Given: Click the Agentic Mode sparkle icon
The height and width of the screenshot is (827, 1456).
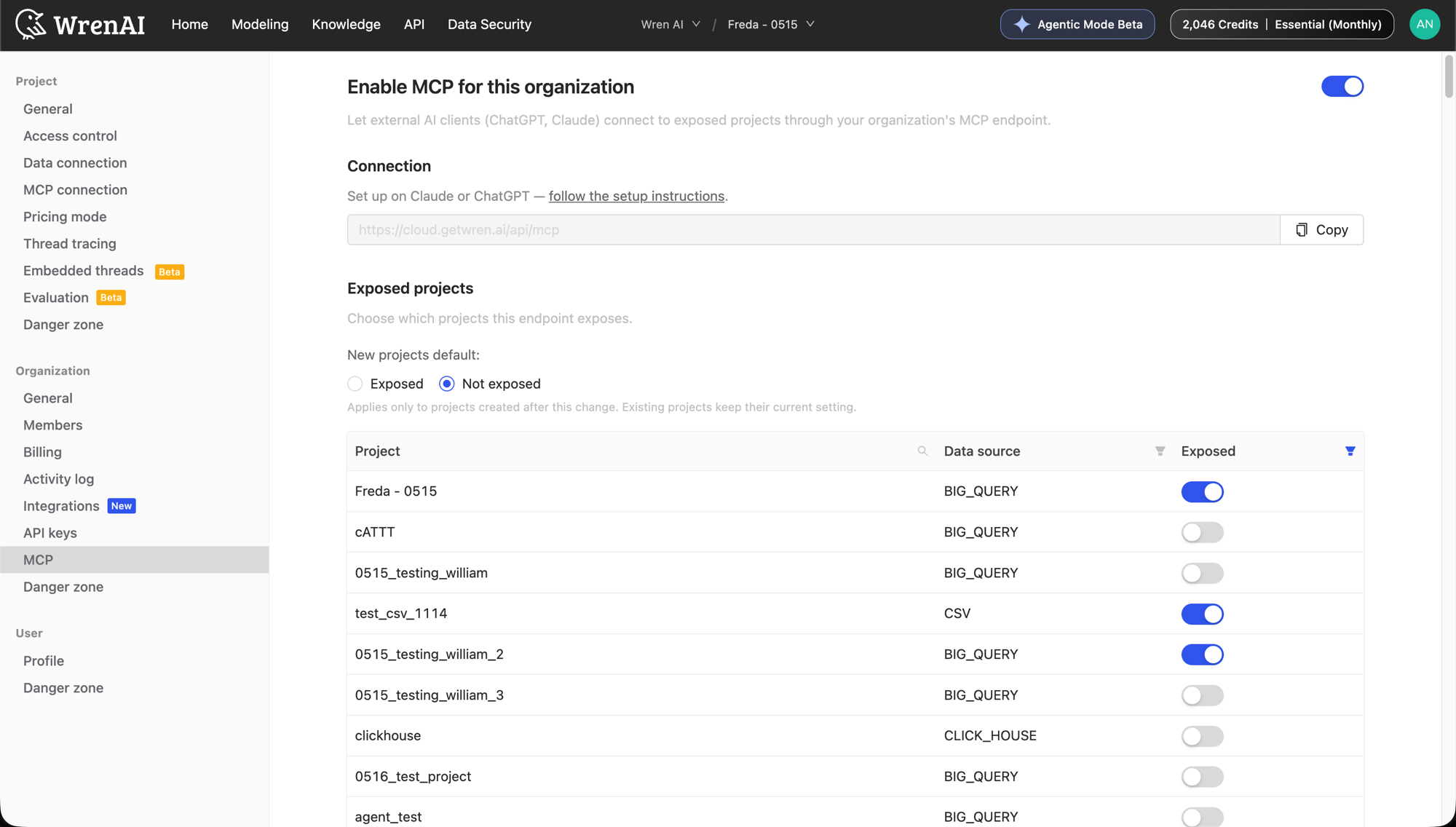Looking at the screenshot, I should click(x=1021, y=24).
